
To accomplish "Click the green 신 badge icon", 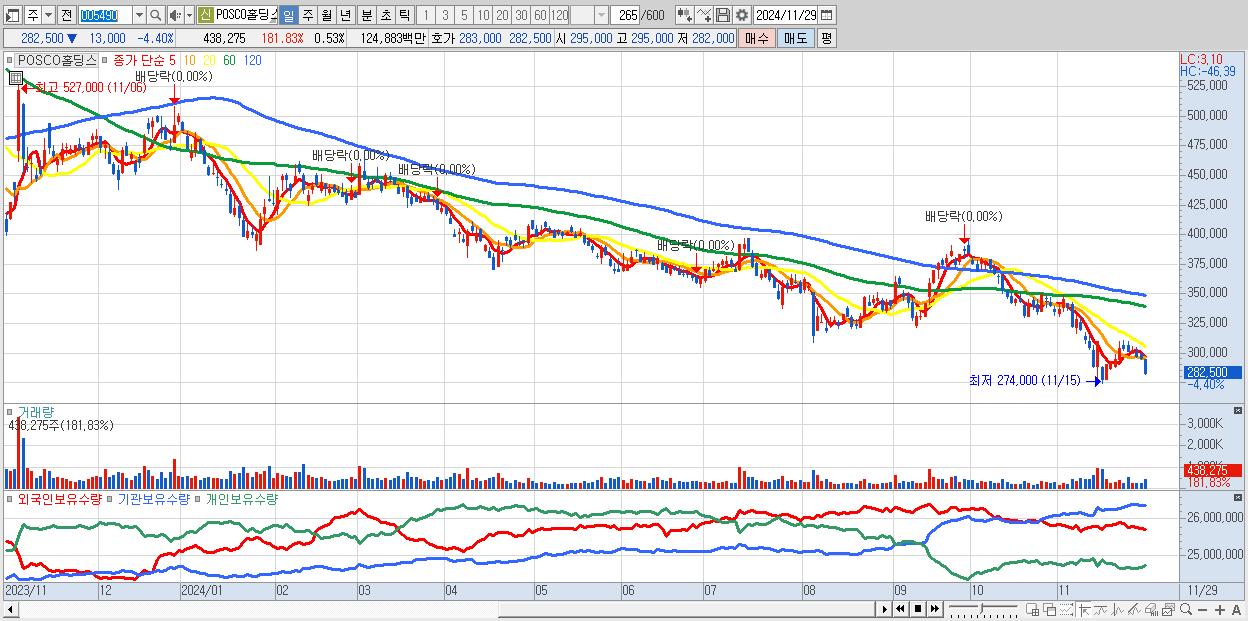I will pyautogui.click(x=205, y=15).
